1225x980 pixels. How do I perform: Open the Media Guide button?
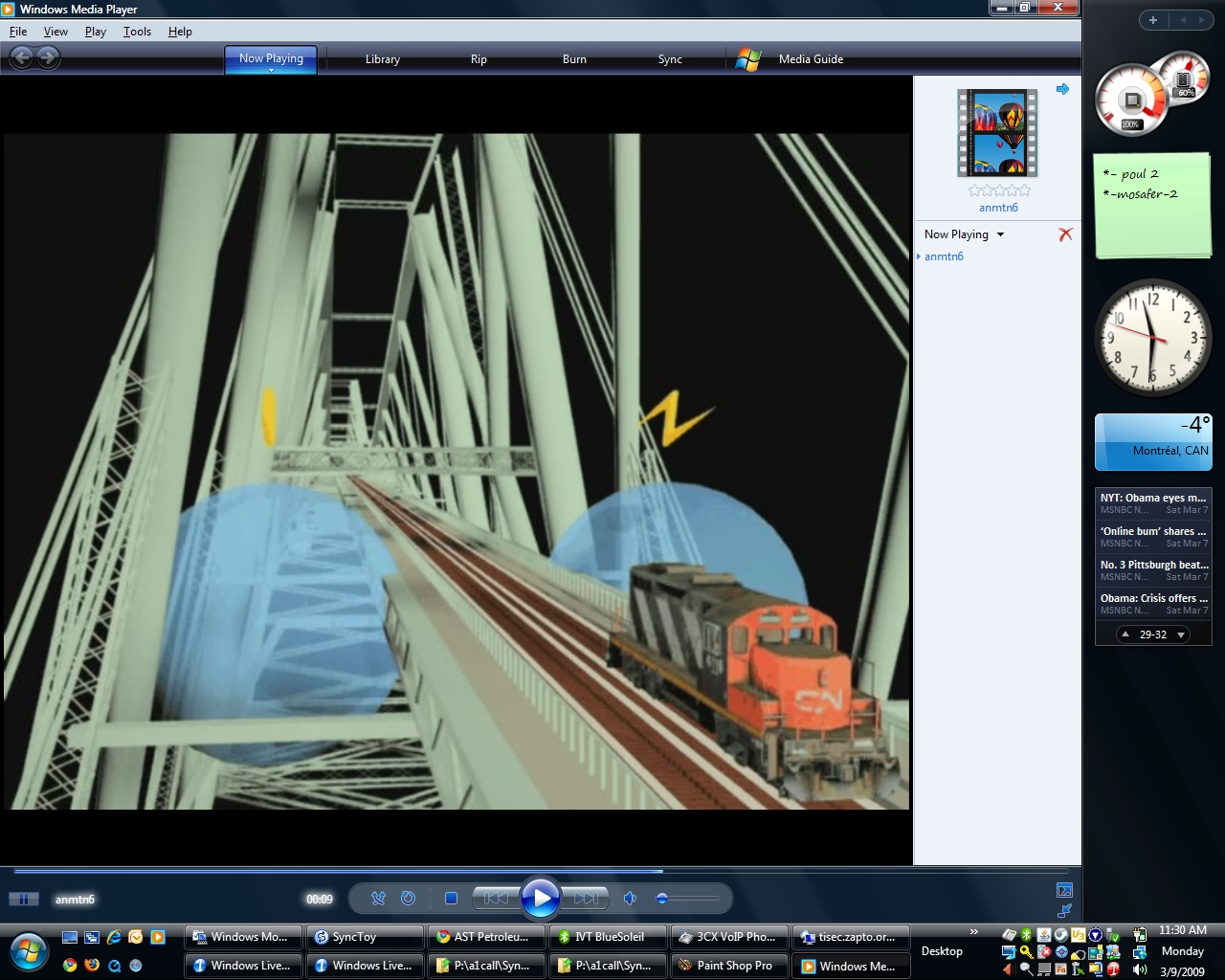point(810,59)
